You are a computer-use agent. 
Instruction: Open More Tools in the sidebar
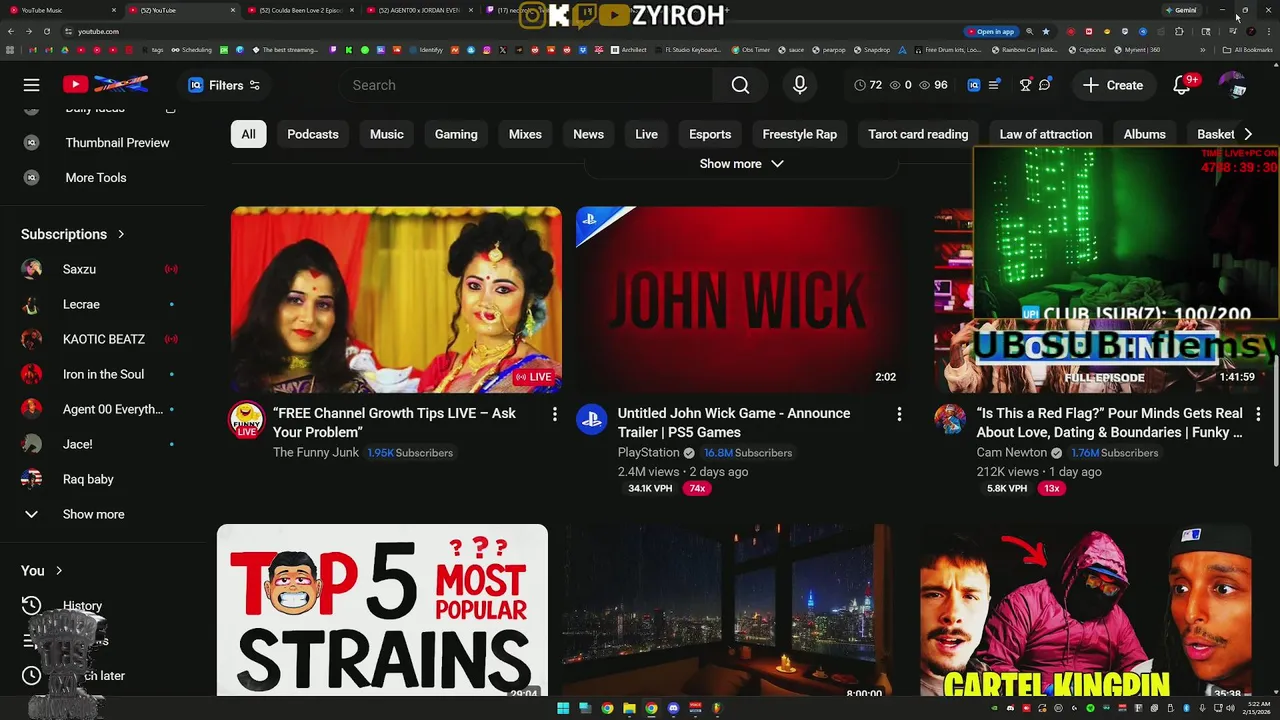96,178
